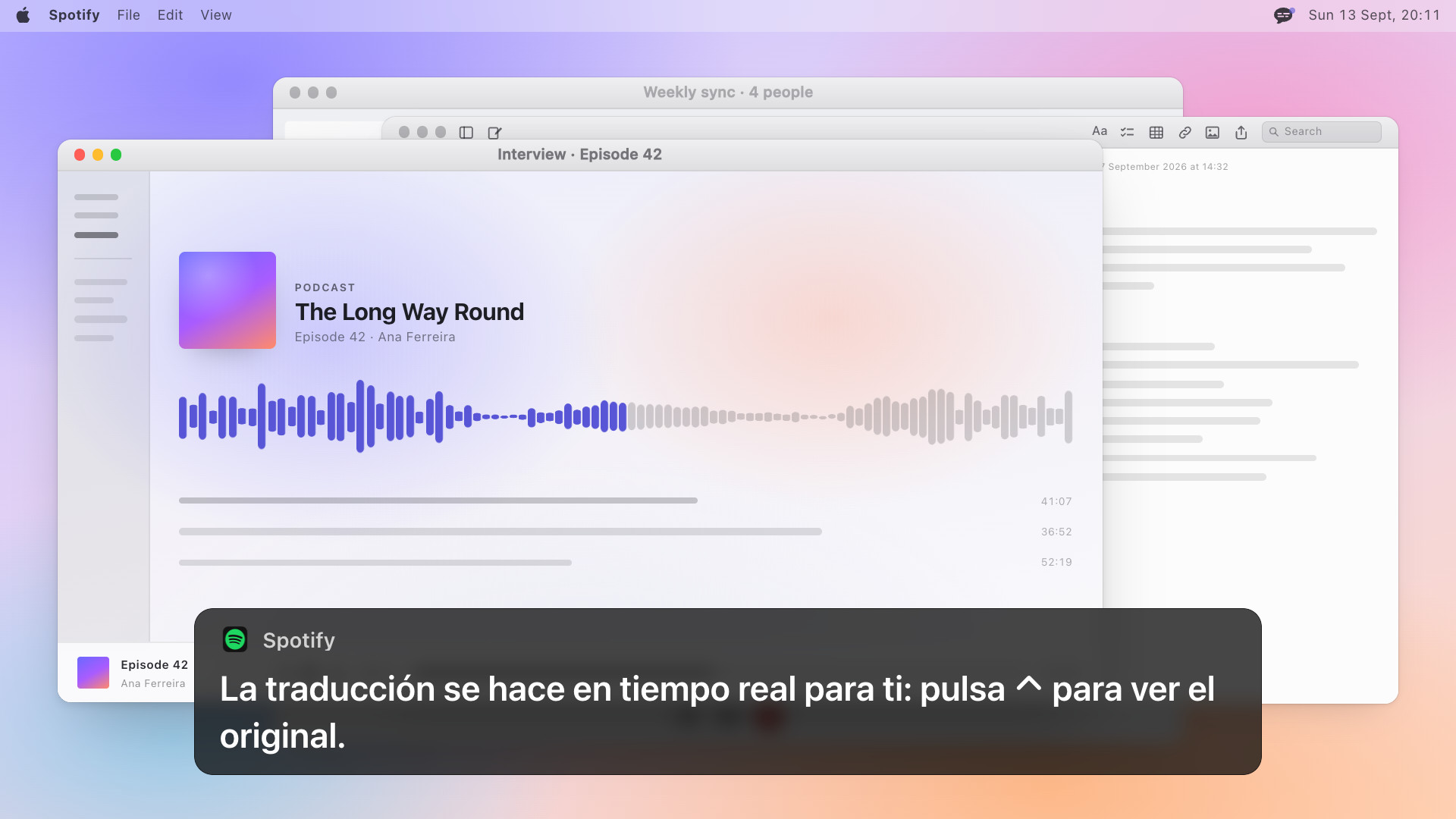Insert a checklist in Notes toolbar
Screen dimensions: 1456x819
tap(1128, 132)
